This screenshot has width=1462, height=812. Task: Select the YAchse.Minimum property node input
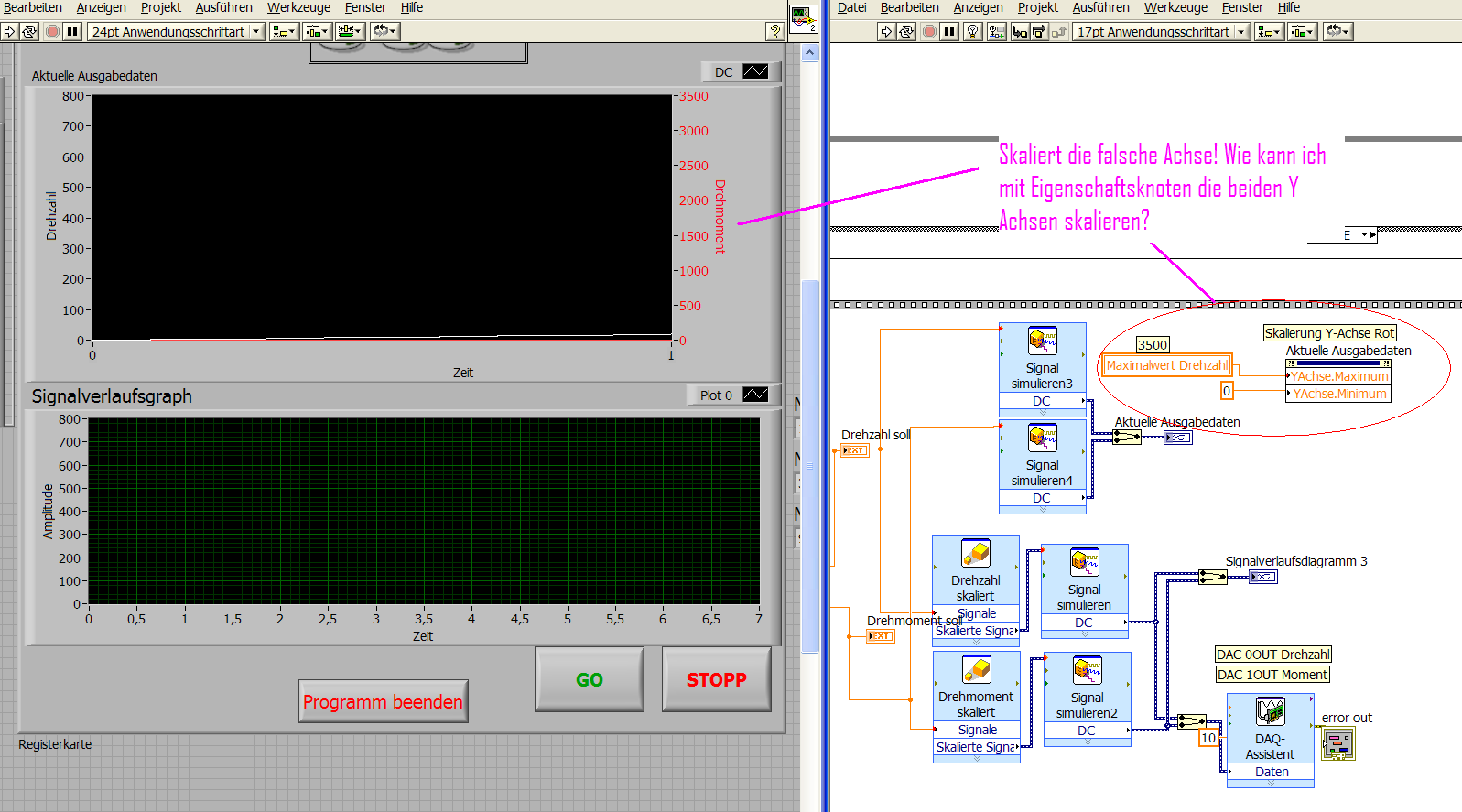pos(1338,394)
